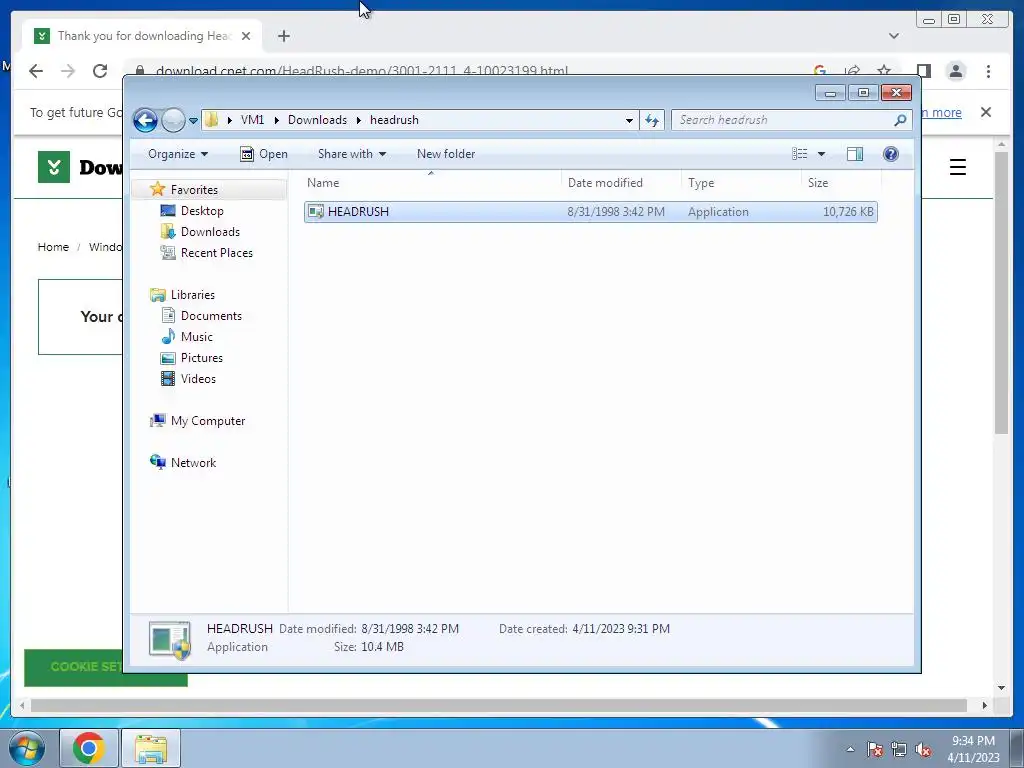The width and height of the screenshot is (1024, 768).
Task: Click the HEADRUSH details pane thumbnail
Action: [x=170, y=640]
